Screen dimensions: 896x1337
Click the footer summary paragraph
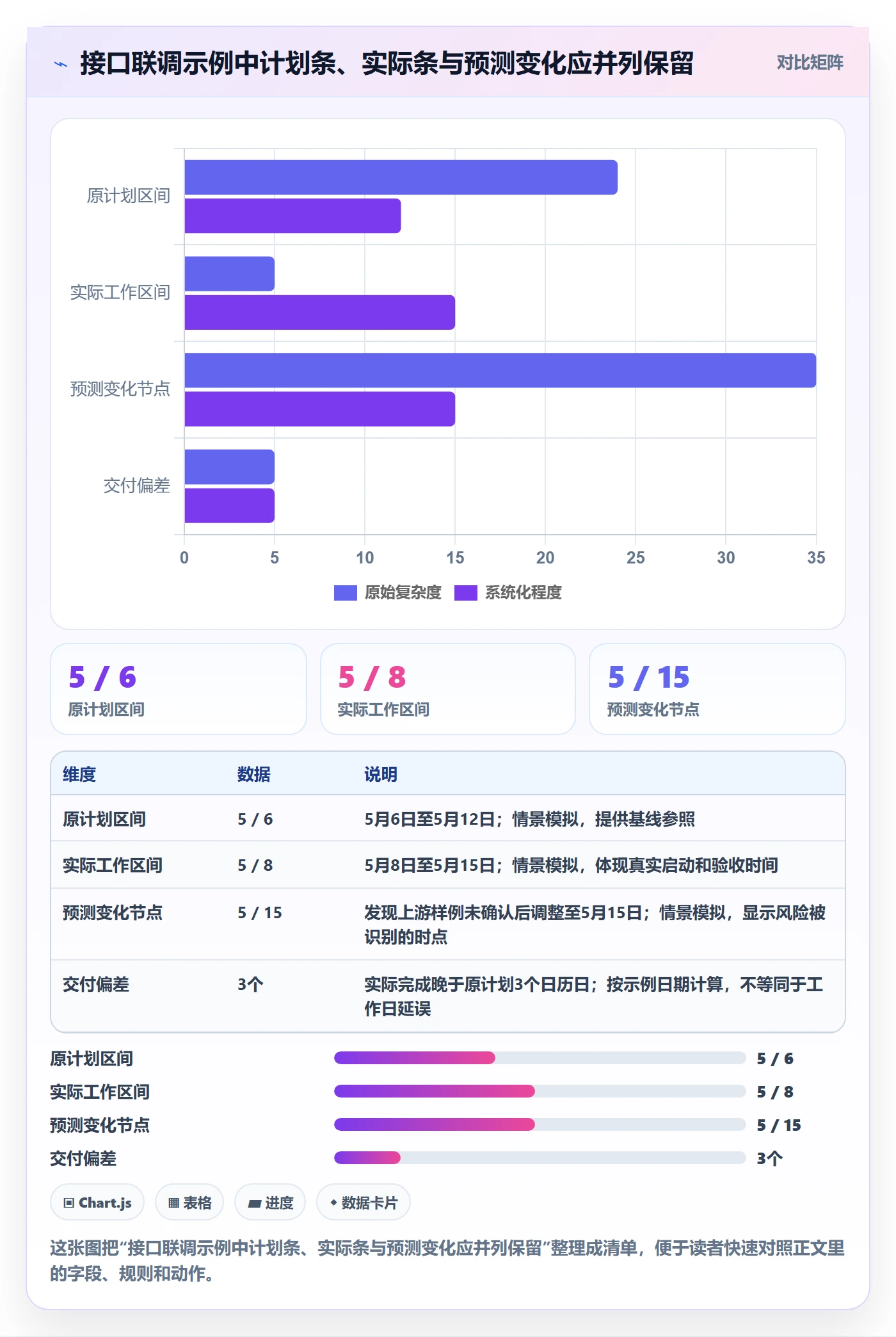tap(447, 1260)
